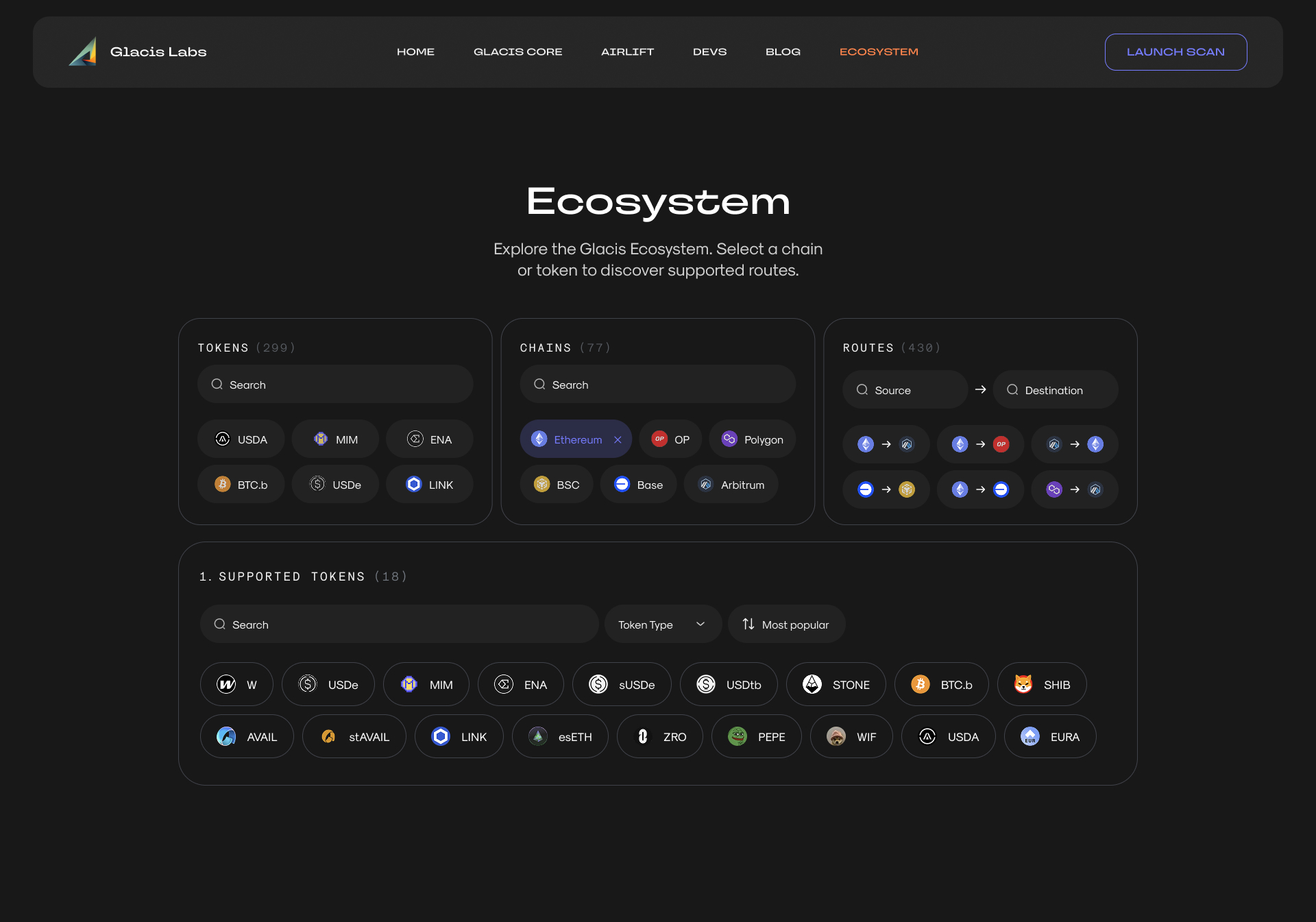This screenshot has height=922, width=1316.
Task: Toggle the Arbitrum chain filter
Action: (731, 485)
